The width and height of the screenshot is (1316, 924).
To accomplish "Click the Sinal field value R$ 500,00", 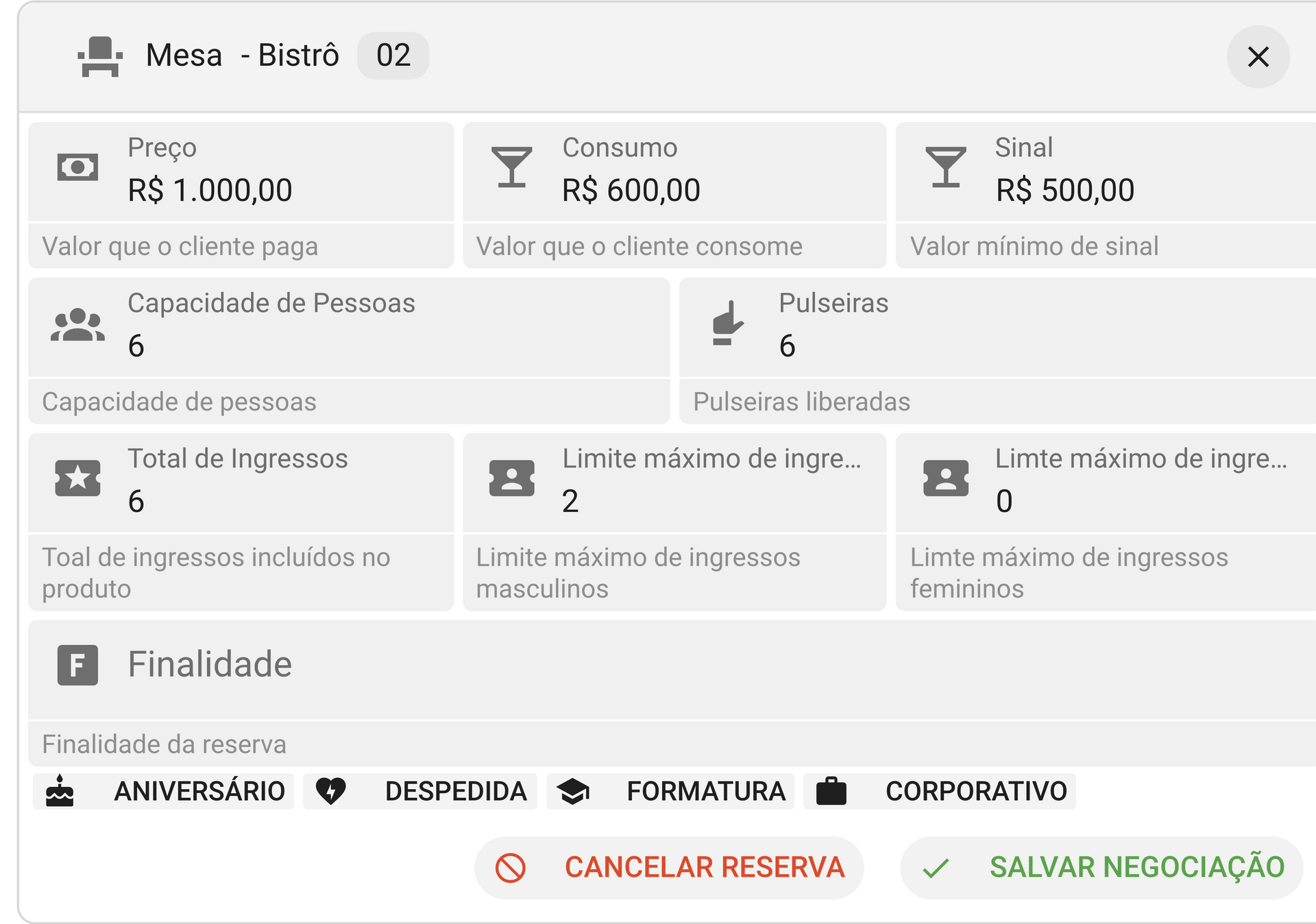I will [1065, 190].
